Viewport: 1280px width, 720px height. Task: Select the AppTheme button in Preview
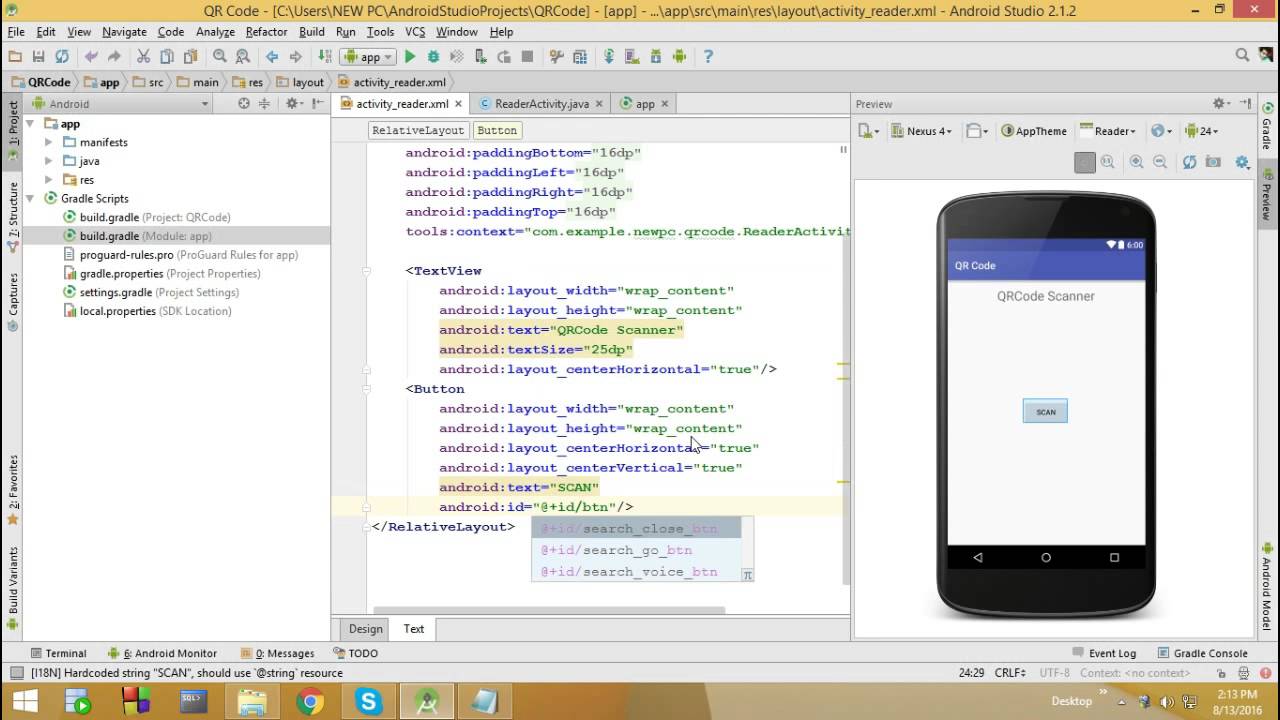tap(1034, 131)
